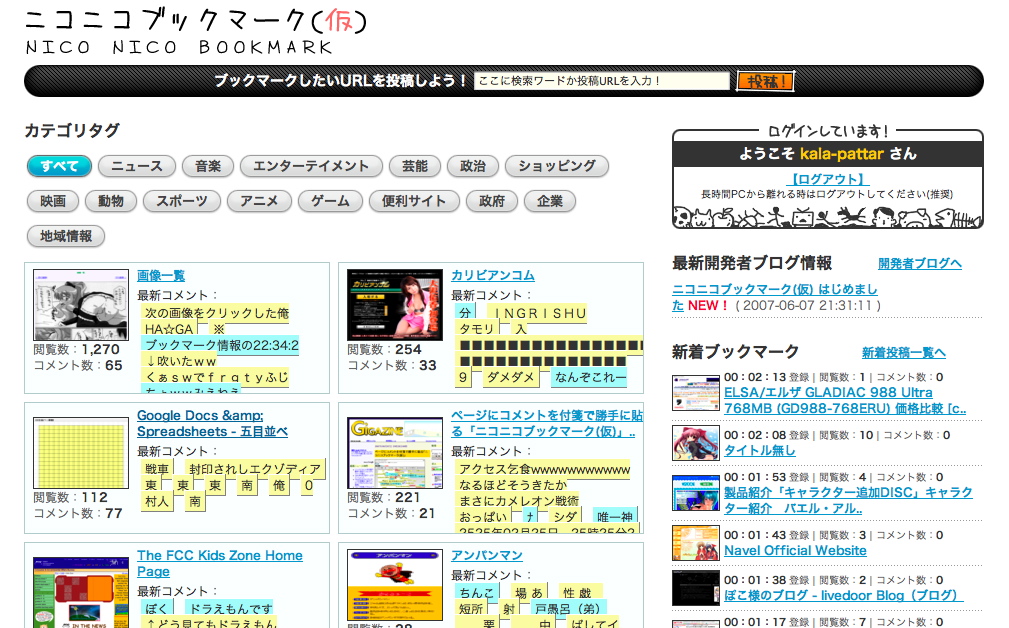This screenshot has width=1009, height=628.
Task: Open the アンパンマン bookmark link
Action: point(487,555)
